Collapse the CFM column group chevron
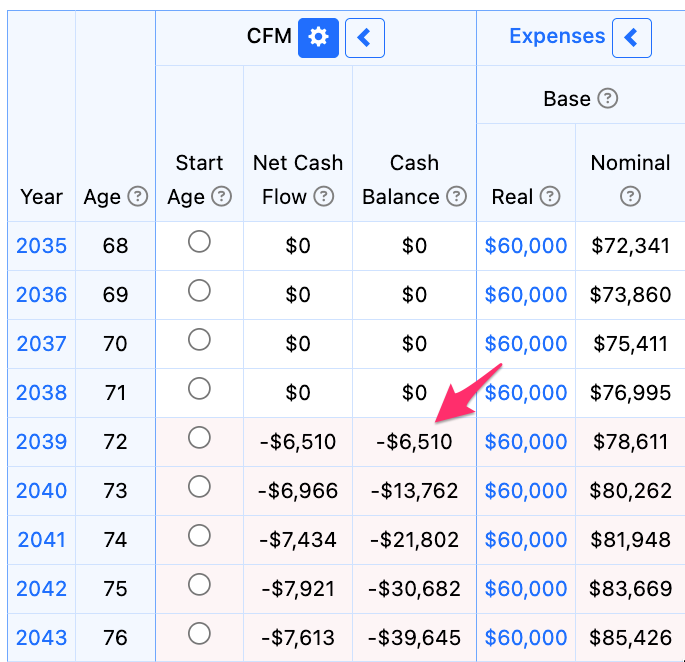 (x=365, y=38)
